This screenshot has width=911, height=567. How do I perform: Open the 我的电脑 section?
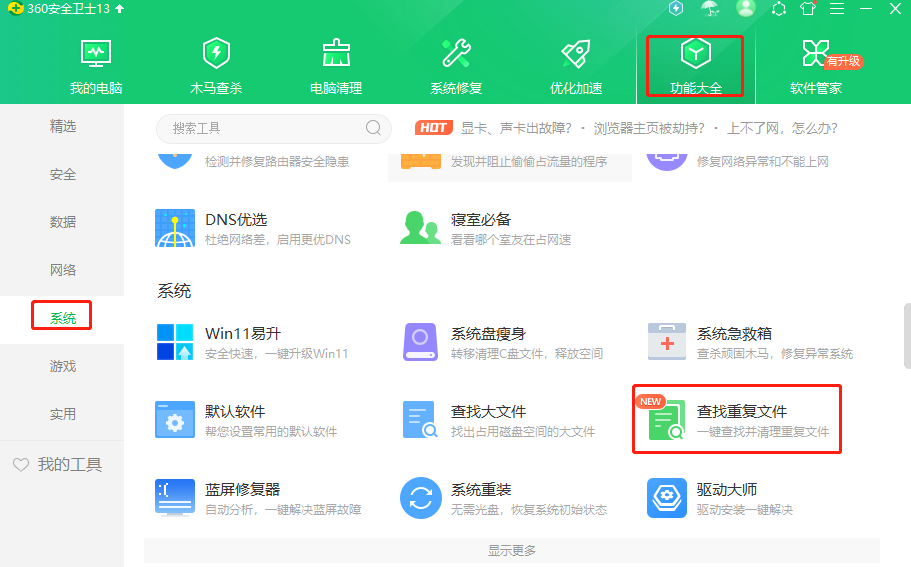[96, 67]
